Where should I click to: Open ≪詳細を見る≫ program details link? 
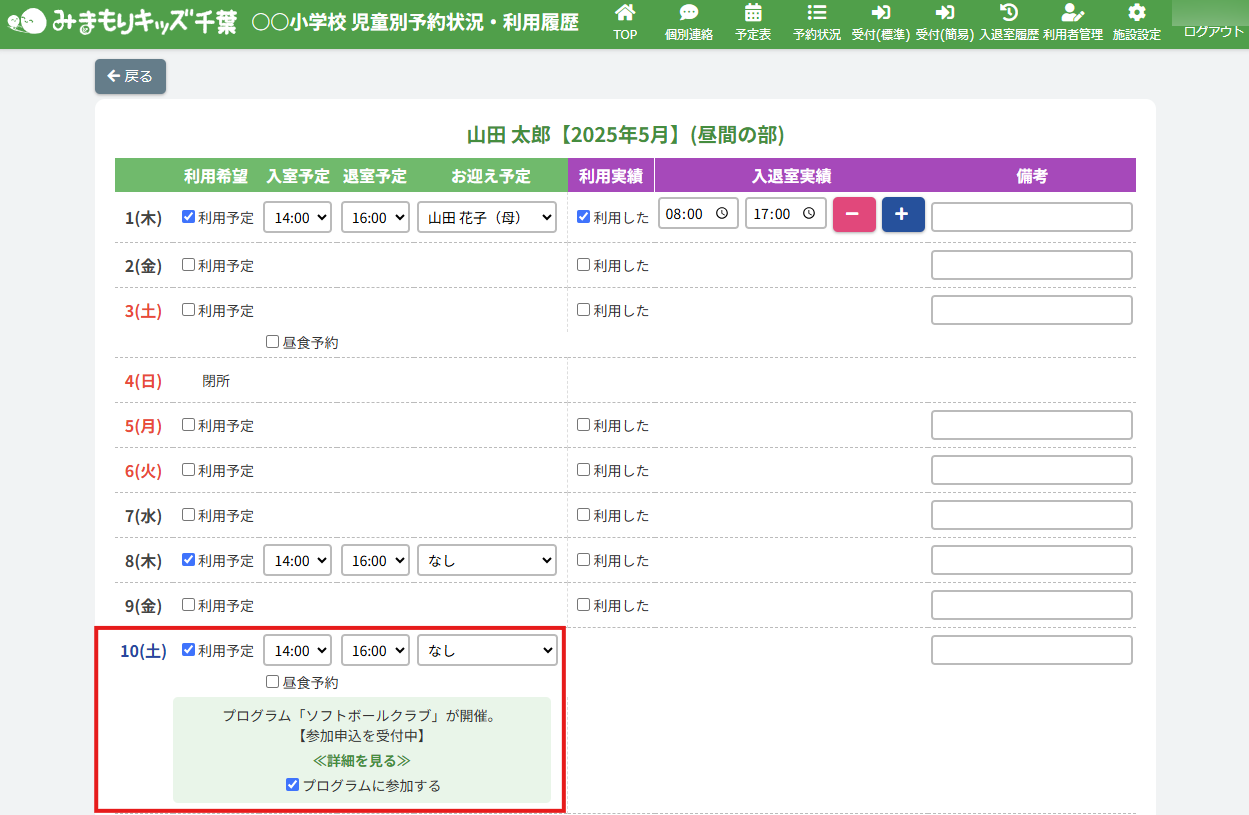coord(361,761)
